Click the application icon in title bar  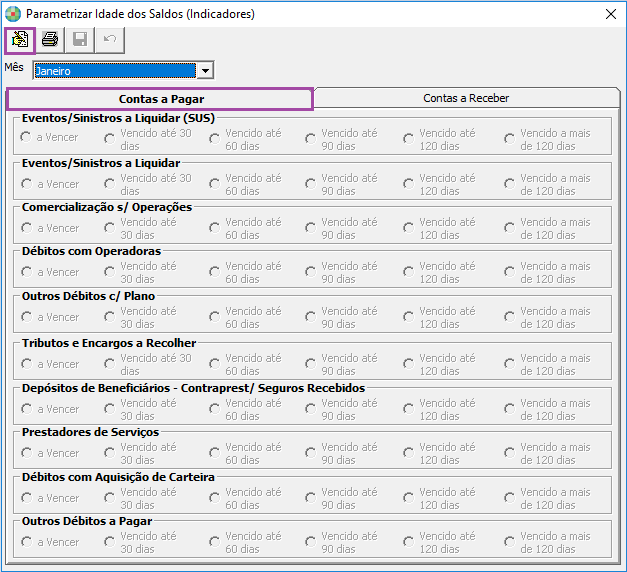tap(13, 14)
